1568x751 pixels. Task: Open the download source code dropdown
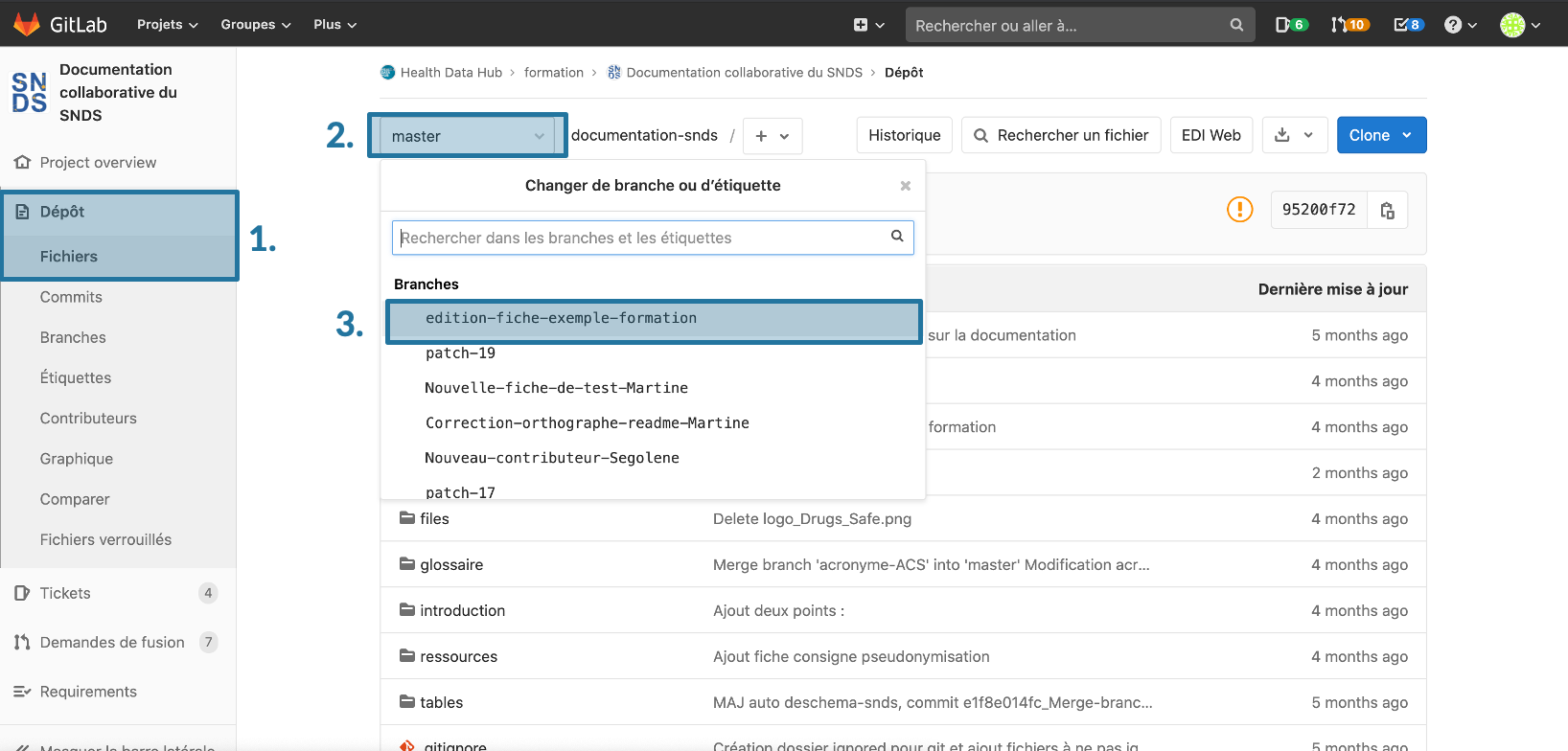click(x=1294, y=135)
